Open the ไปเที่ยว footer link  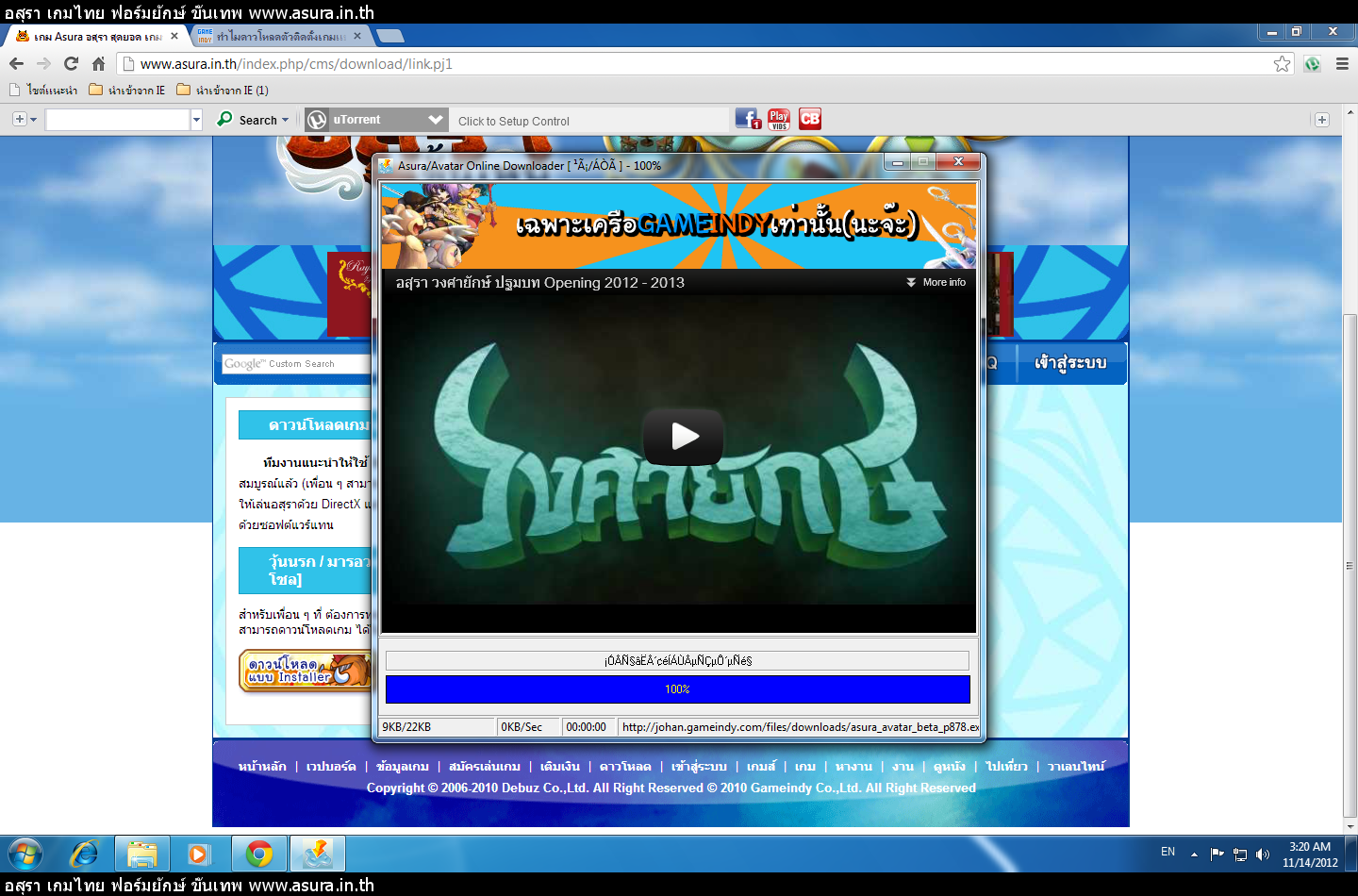pyautogui.click(x=1006, y=766)
